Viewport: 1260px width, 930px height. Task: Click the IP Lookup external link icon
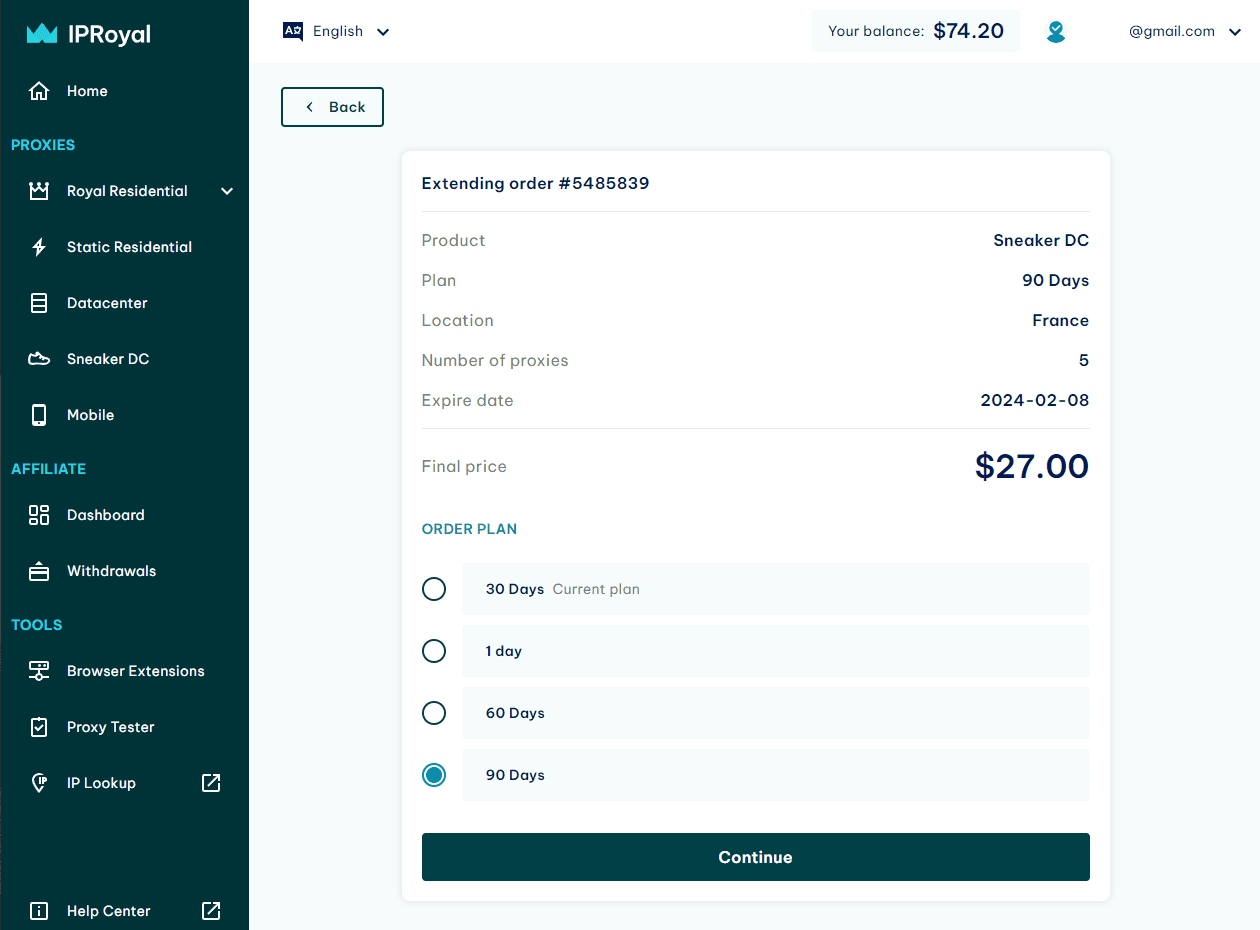pyautogui.click(x=211, y=783)
